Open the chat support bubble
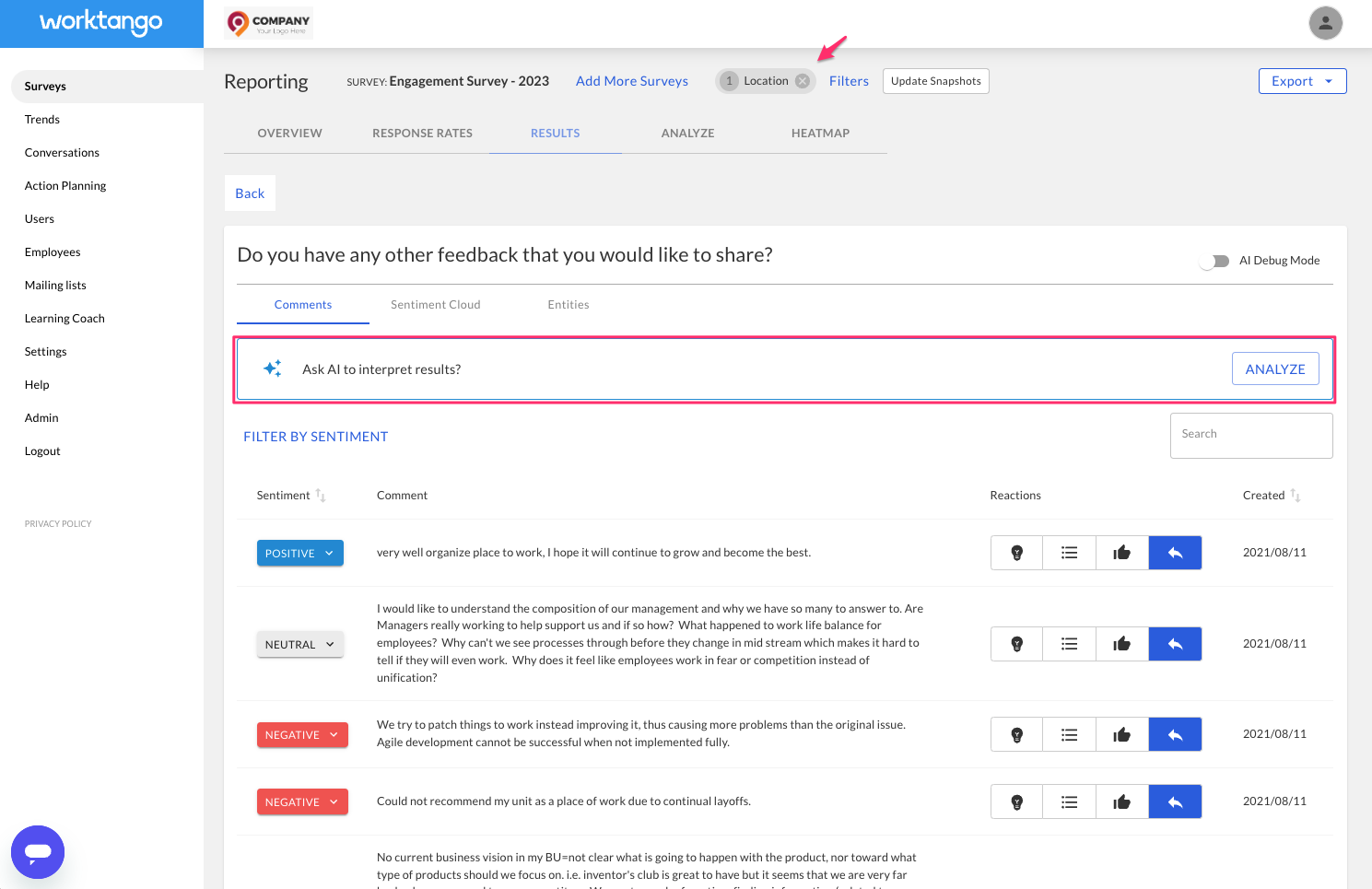 pos(38,852)
